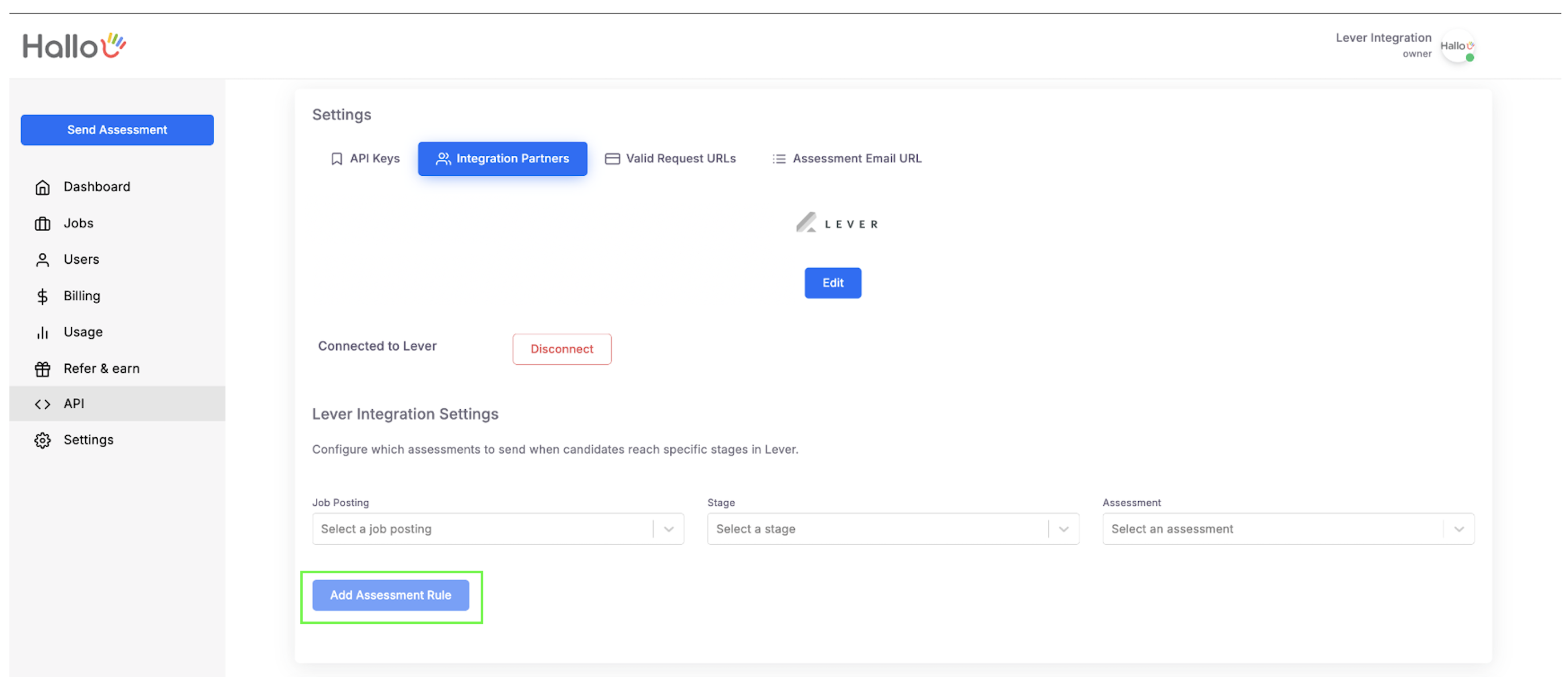Click the Dashboard home icon
This screenshot has width=1568, height=677.
click(42, 187)
